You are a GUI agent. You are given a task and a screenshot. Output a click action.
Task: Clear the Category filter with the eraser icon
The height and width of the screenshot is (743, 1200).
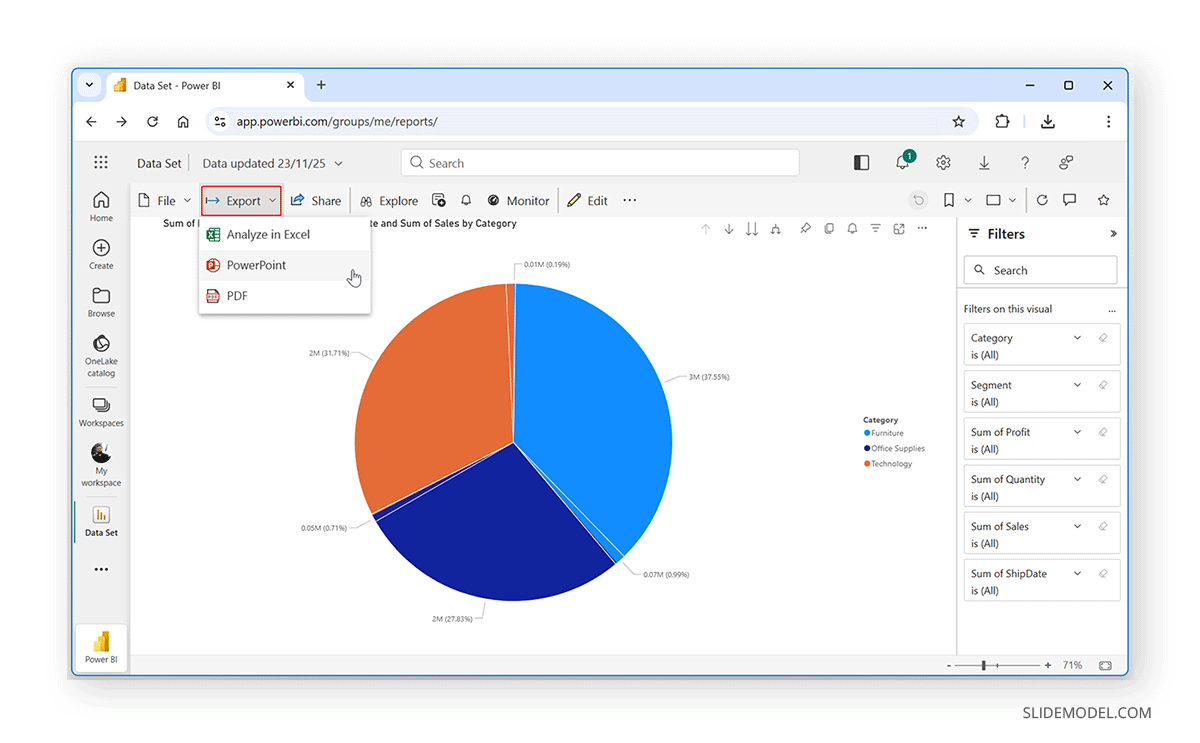[x=1103, y=338]
